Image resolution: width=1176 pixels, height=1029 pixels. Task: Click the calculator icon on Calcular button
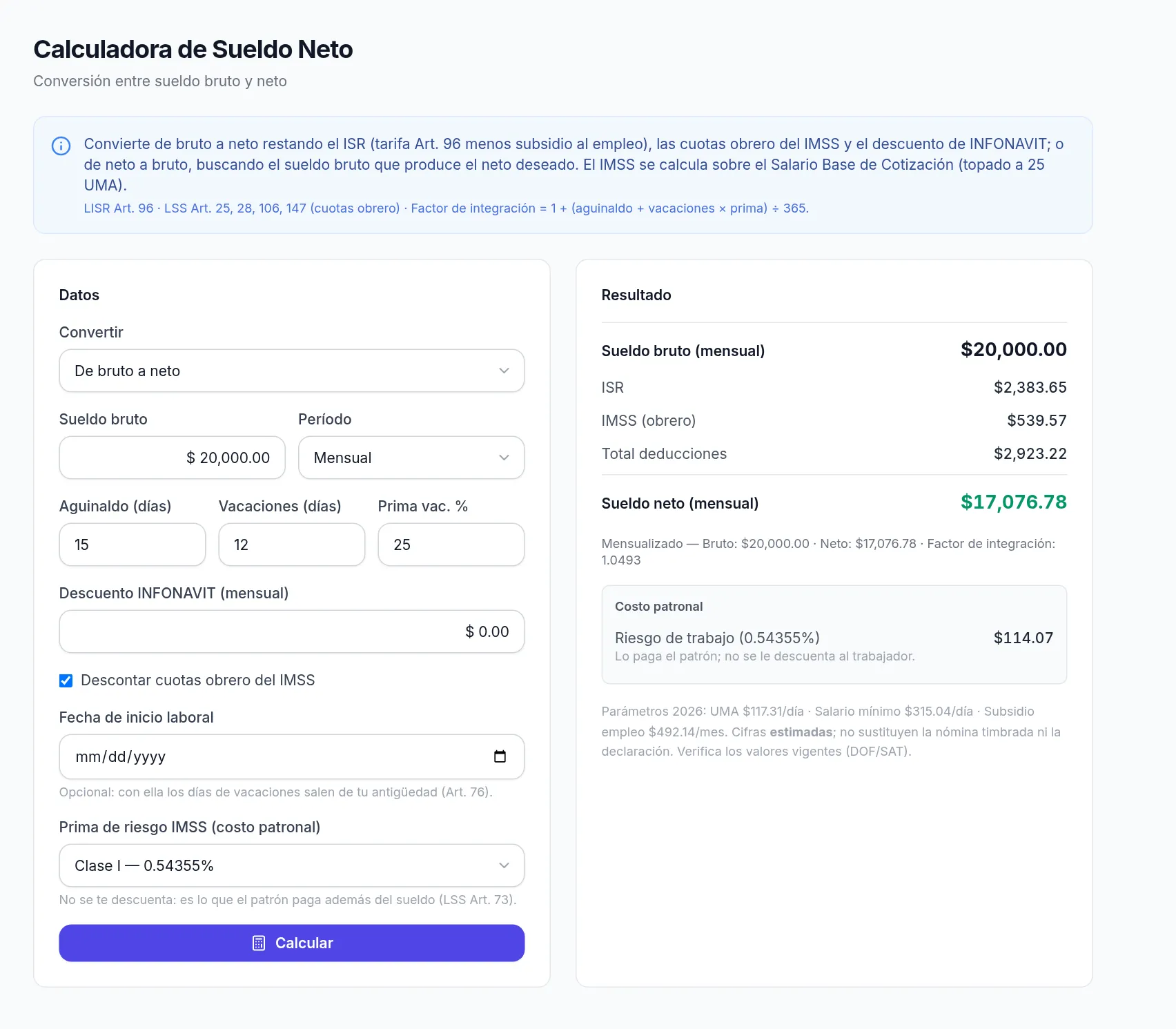259,943
